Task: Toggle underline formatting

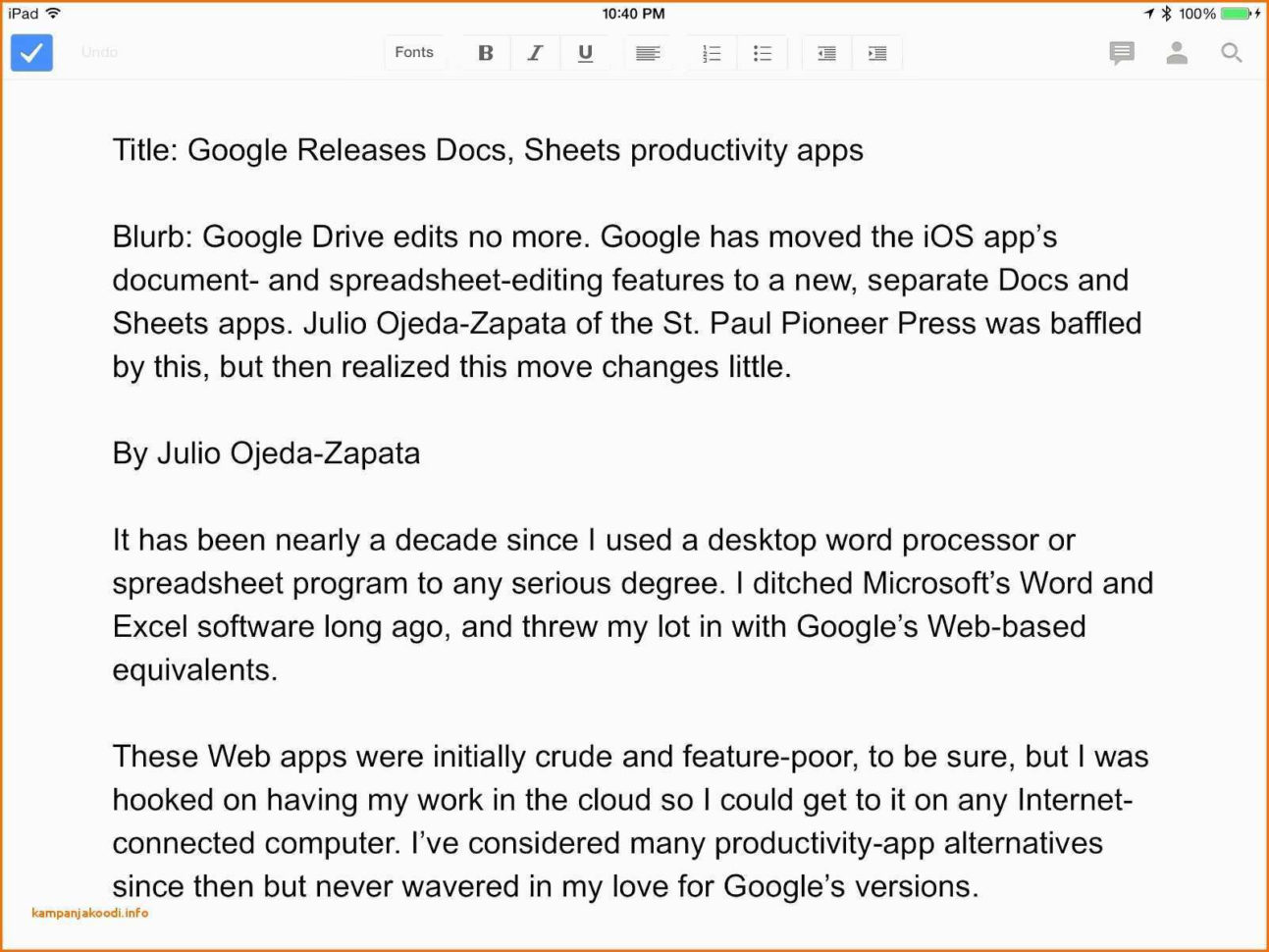Action: [x=586, y=53]
